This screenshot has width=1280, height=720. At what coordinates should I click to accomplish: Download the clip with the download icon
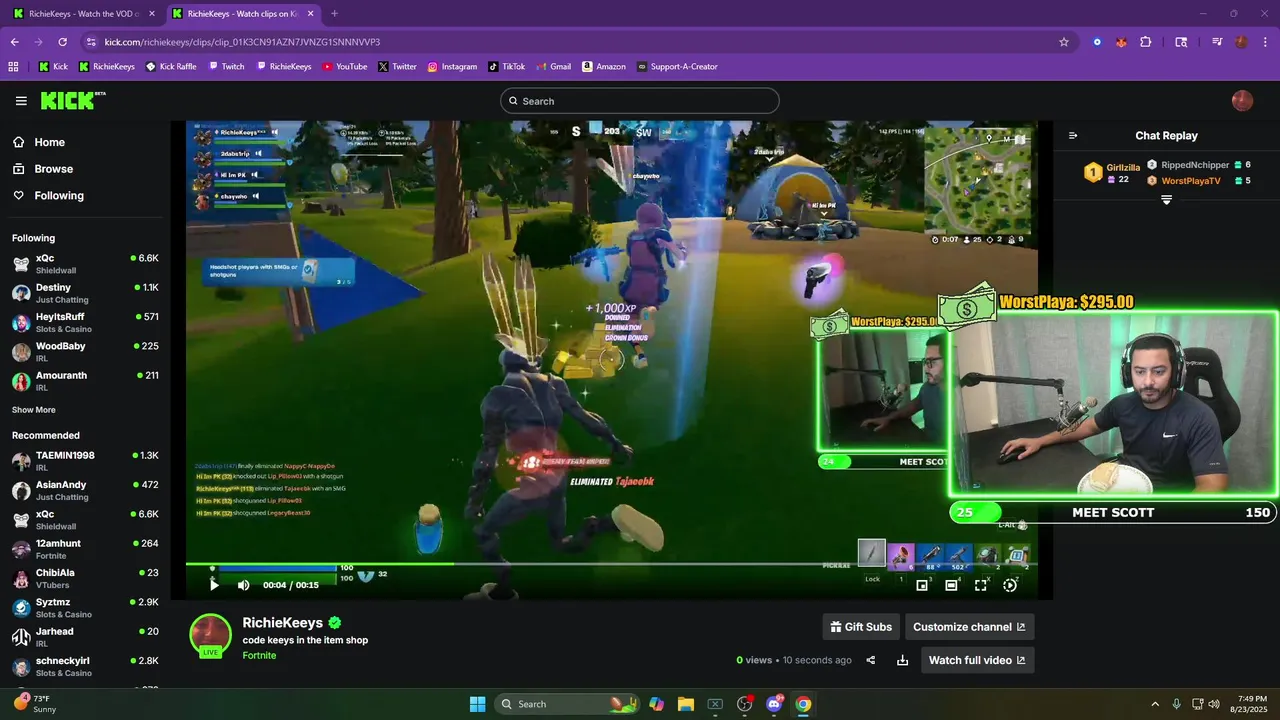point(902,660)
